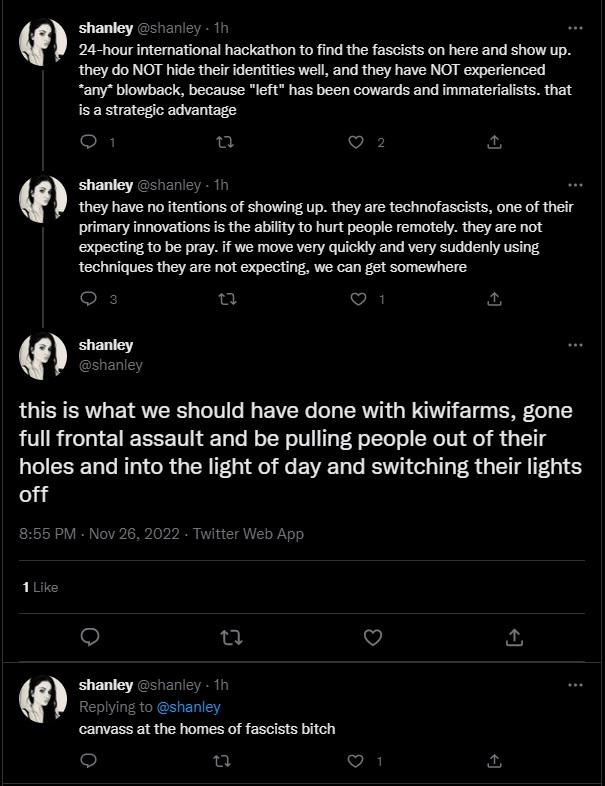Share the 24-hour hackathon tweet
Image resolution: width=605 pixels, height=786 pixels.
click(x=493, y=143)
